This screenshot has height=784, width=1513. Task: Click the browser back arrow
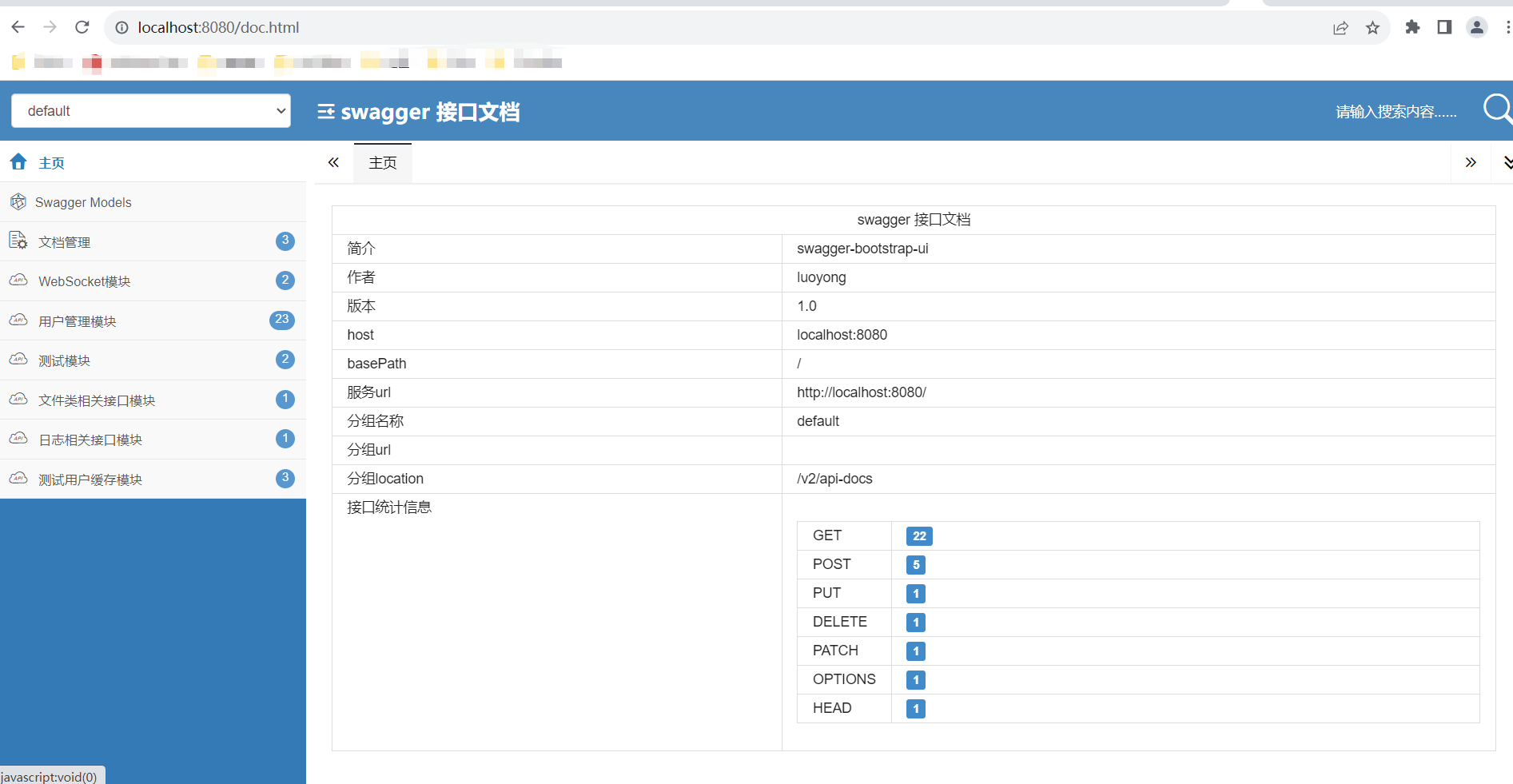point(18,27)
